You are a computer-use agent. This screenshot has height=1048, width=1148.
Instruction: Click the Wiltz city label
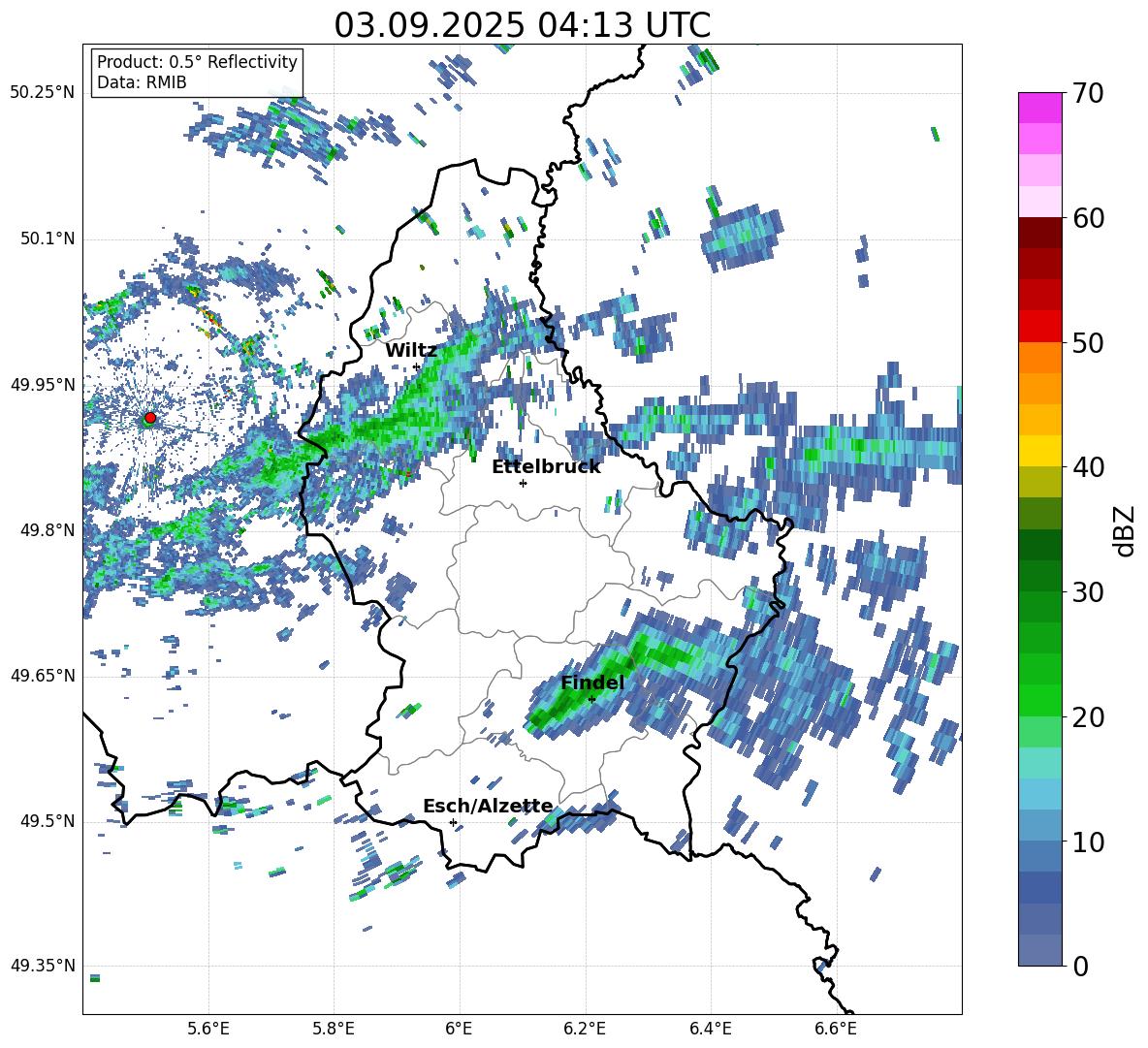coord(411,351)
